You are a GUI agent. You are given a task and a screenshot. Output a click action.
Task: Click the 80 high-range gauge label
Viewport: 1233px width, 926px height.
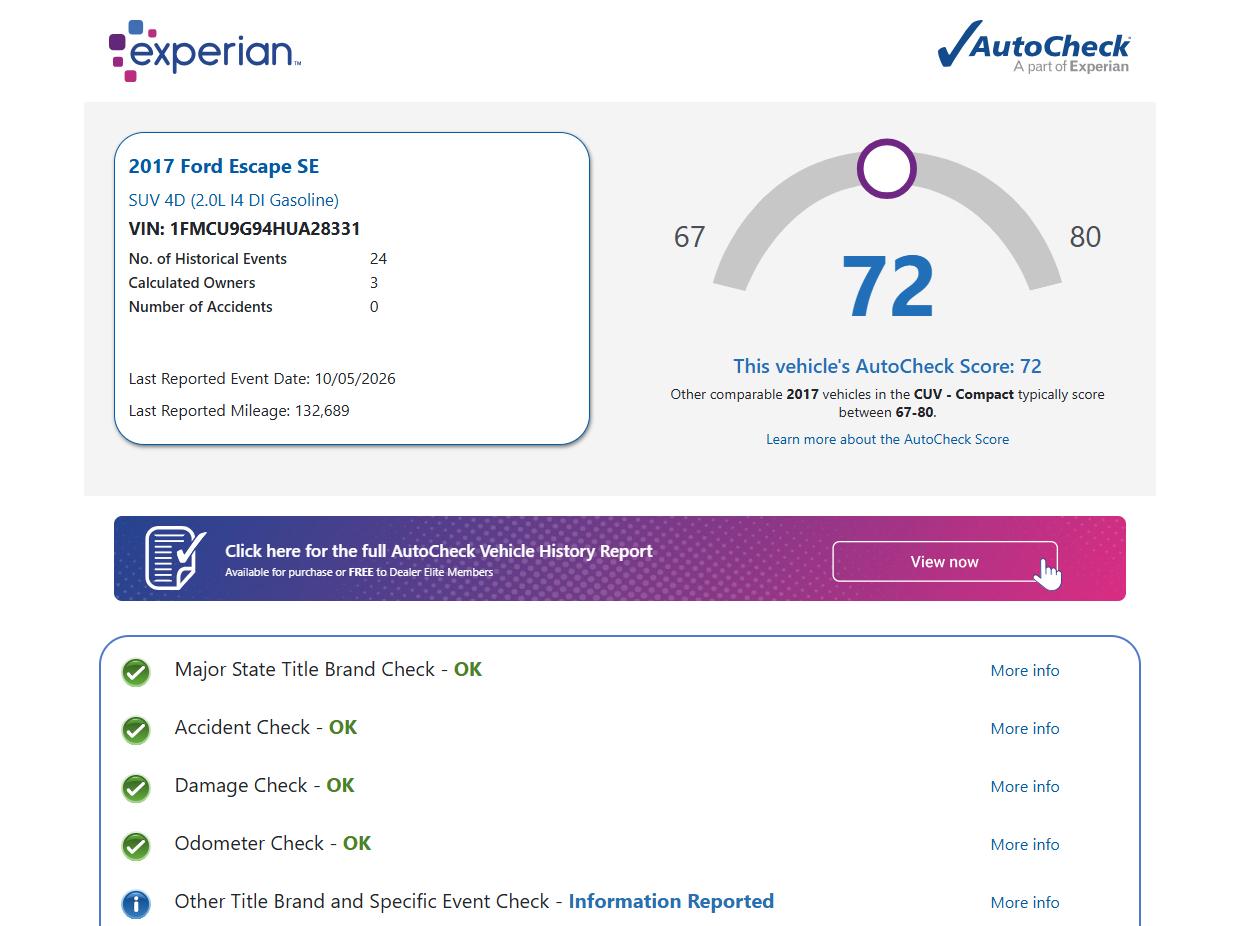coord(1085,237)
